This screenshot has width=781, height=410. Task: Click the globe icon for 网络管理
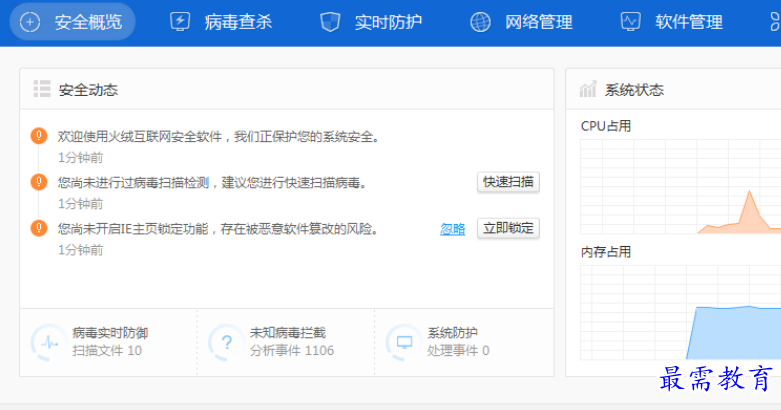[480, 22]
